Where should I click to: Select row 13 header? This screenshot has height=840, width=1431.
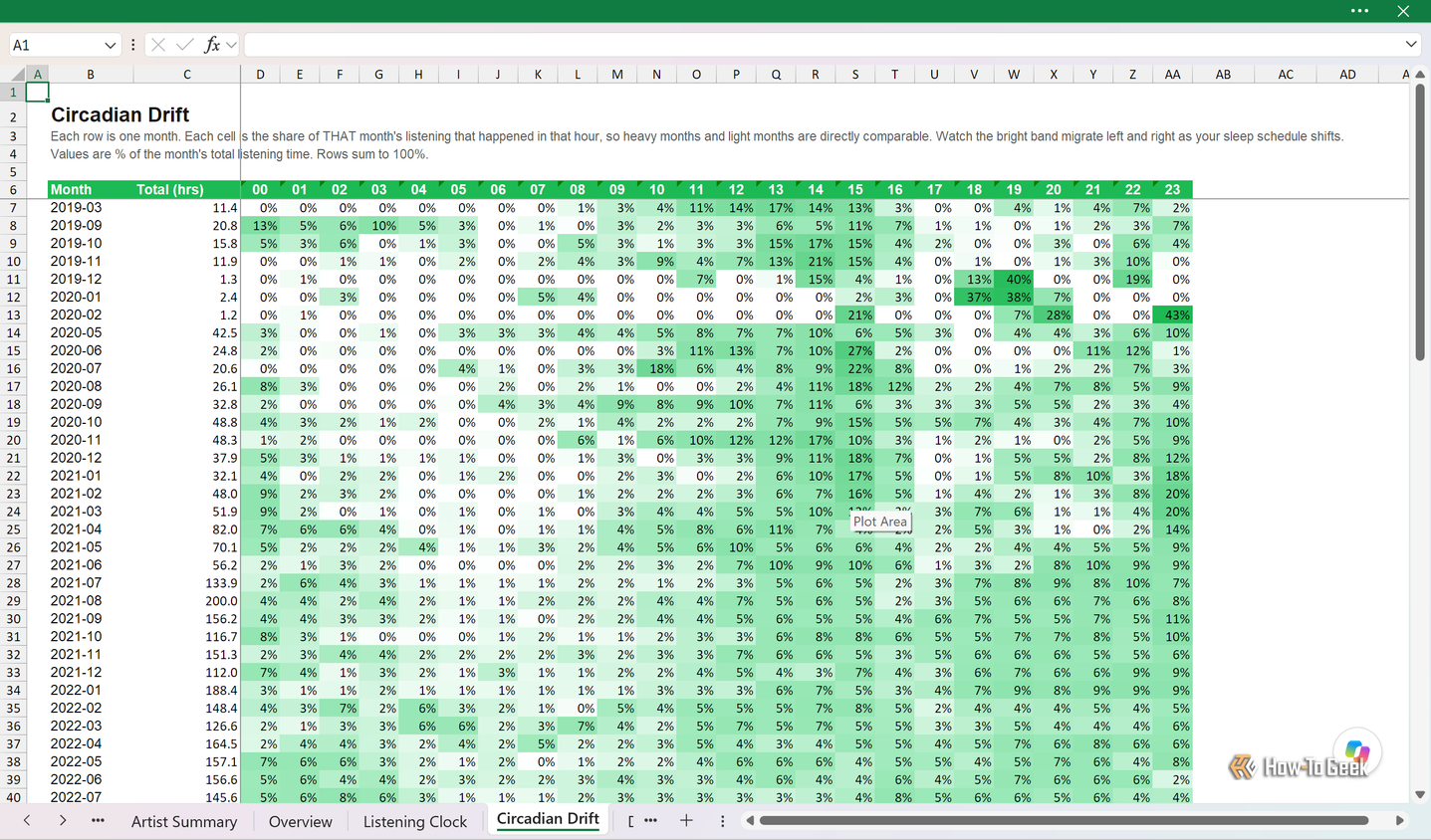[x=13, y=315]
